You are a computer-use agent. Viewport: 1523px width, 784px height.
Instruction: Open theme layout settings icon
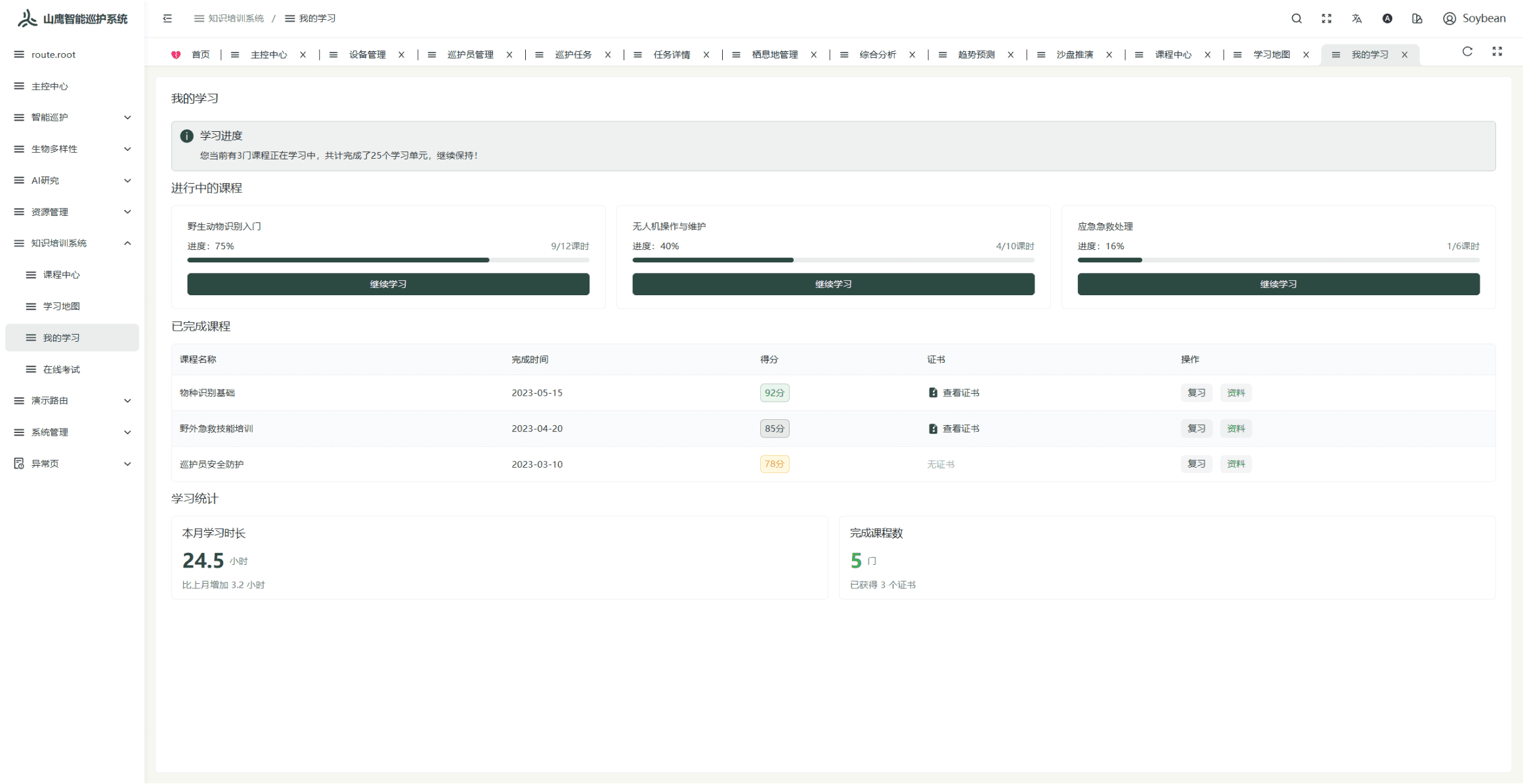pos(1417,18)
